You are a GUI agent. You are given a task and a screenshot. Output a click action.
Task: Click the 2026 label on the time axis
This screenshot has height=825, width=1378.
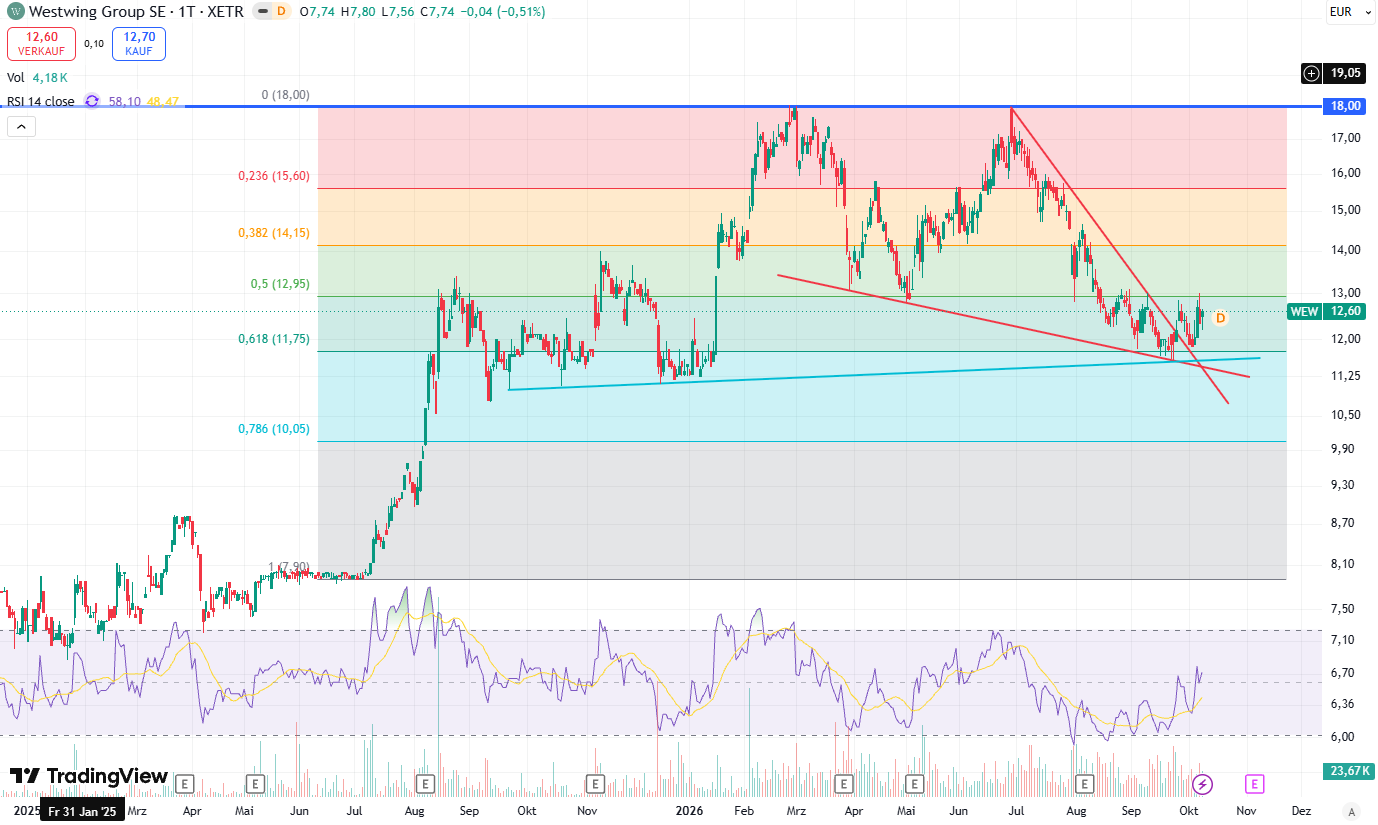688,811
